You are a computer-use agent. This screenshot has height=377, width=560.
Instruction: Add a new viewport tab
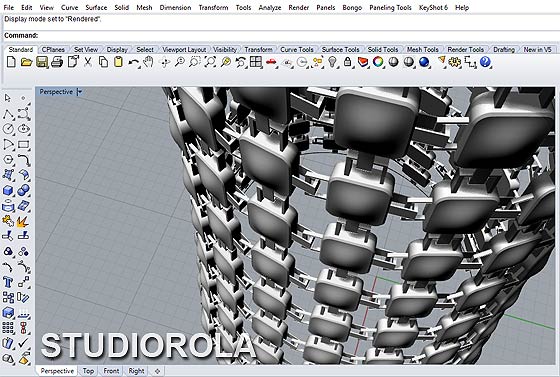pos(158,371)
